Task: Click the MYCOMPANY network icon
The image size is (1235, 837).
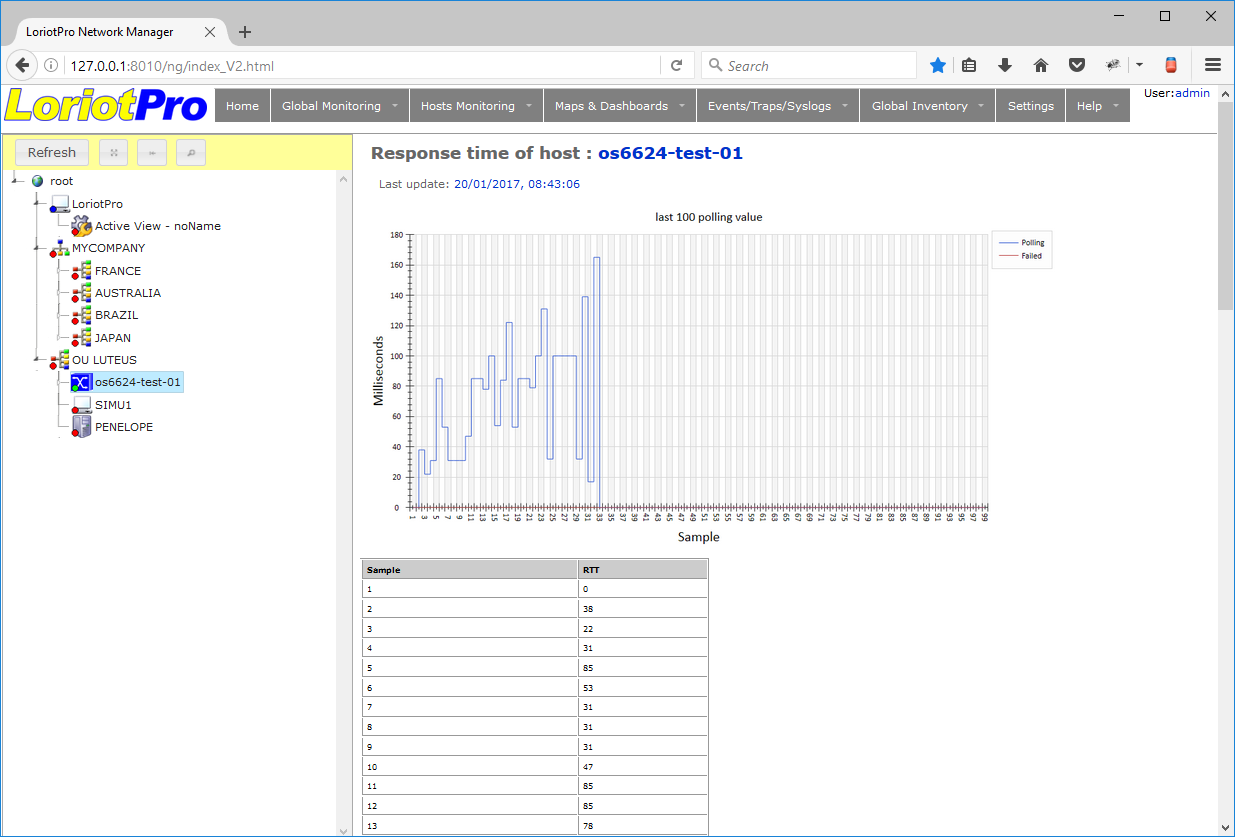Action: [60, 248]
